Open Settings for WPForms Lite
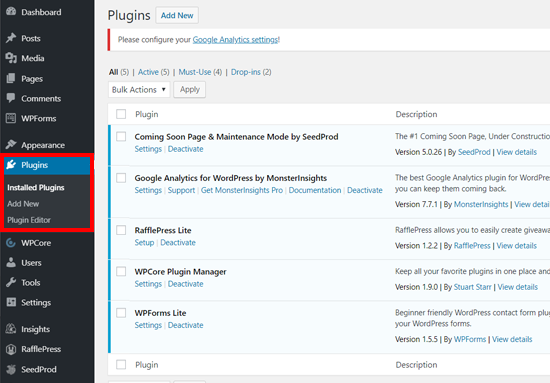Screen dimensions: 550x383 click(148, 325)
